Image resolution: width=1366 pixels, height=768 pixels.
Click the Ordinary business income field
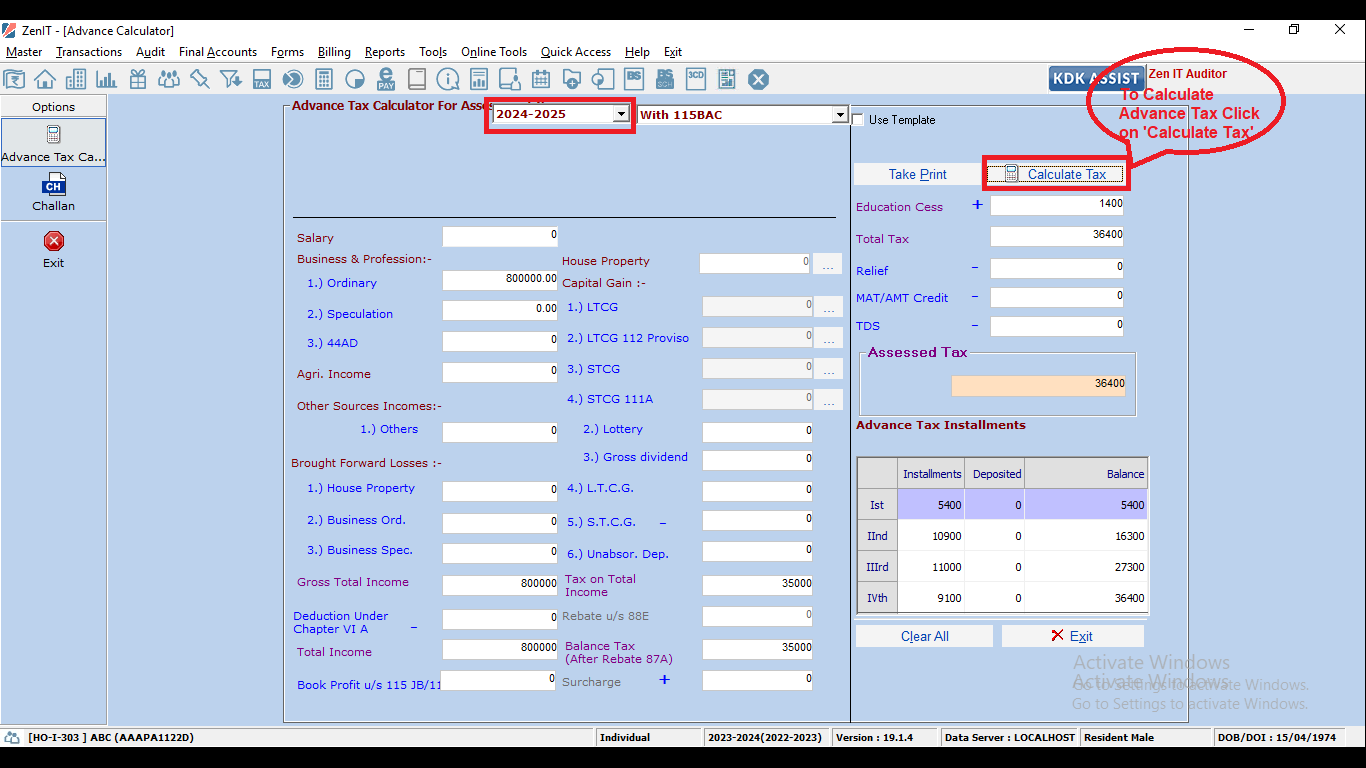tap(500, 280)
